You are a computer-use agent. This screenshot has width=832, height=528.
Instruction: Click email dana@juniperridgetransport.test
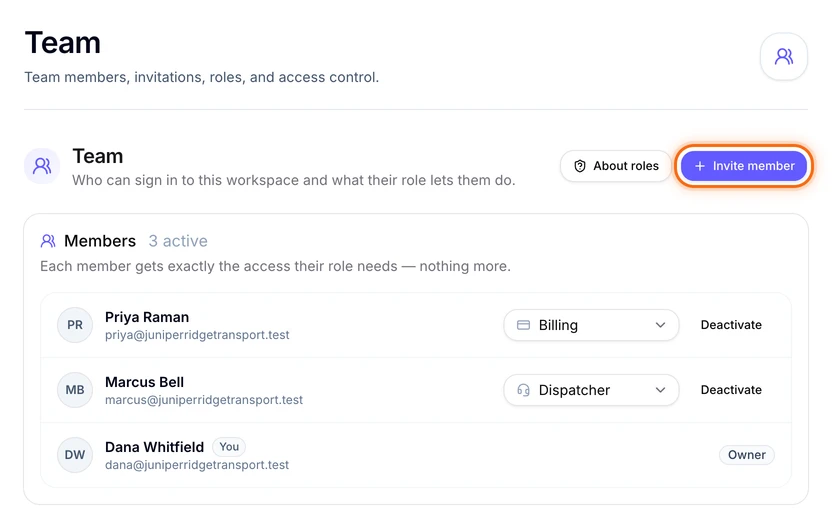point(197,465)
